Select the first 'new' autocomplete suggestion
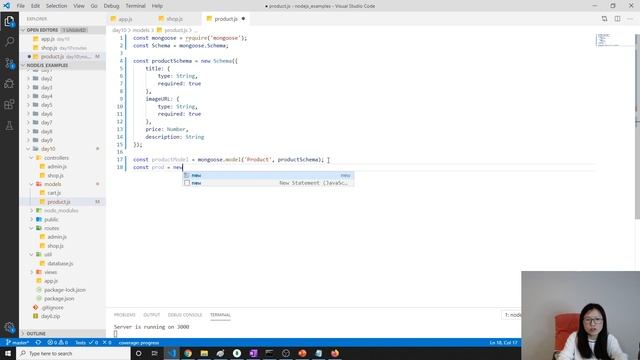 pos(268,176)
